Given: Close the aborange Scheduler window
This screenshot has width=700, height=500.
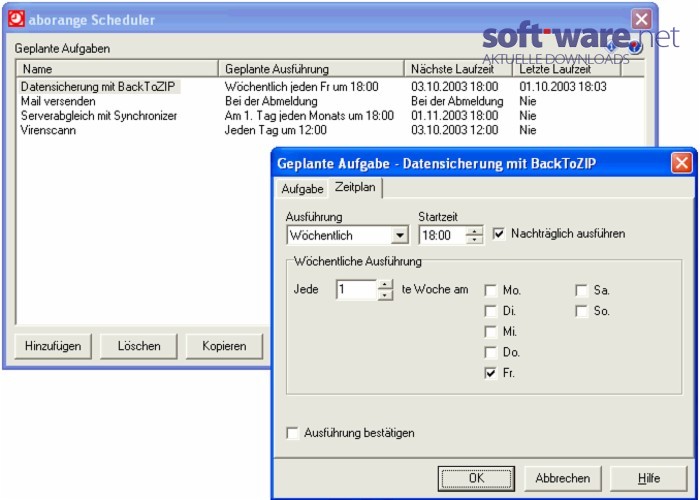Looking at the screenshot, I should coord(641,19).
